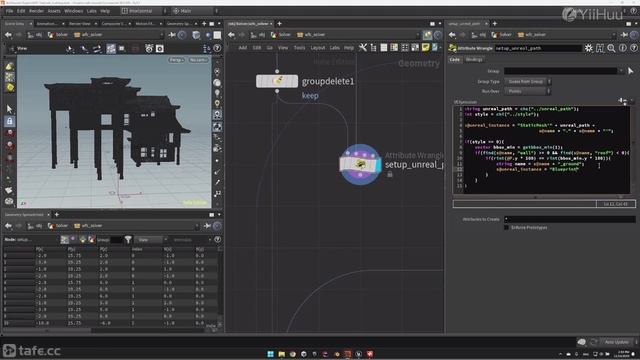Screen dimensions: 640x360
Task: Click the Attributes to Create field
Action: 569,219
